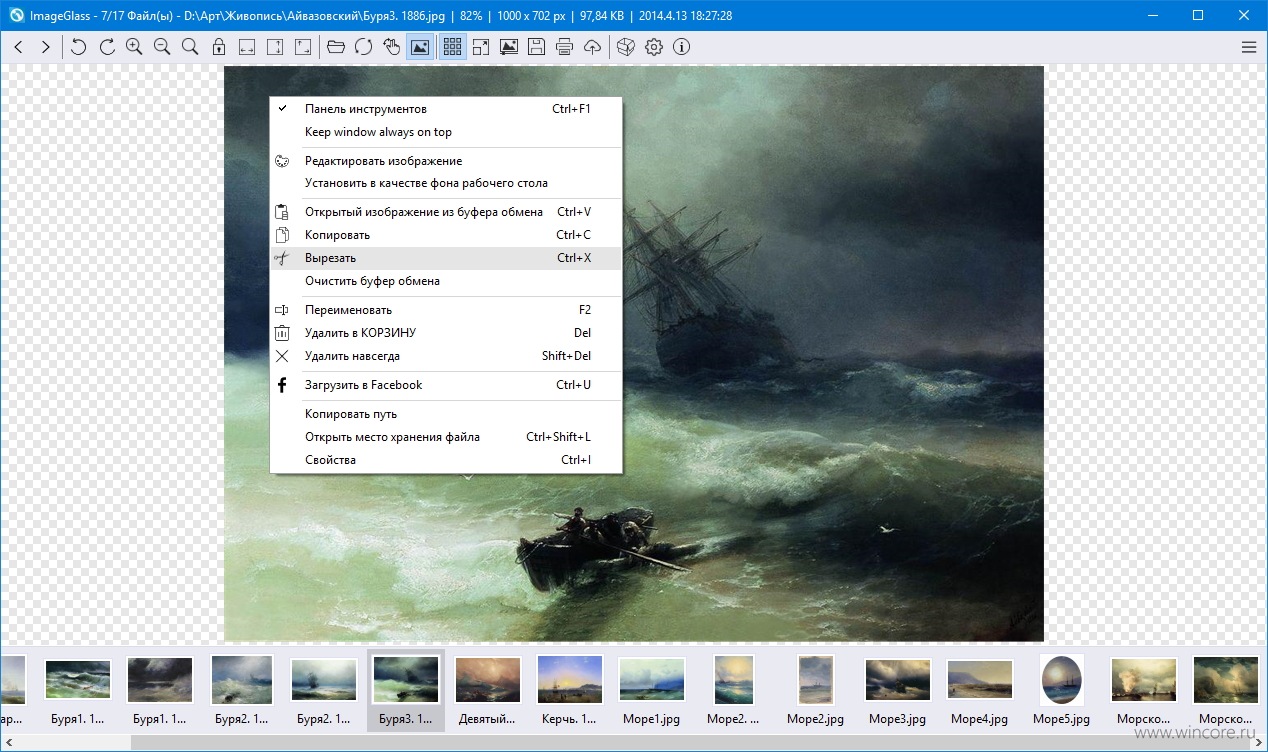The width and height of the screenshot is (1268, 752).
Task: Rotate image counterclockwise
Action: point(79,47)
